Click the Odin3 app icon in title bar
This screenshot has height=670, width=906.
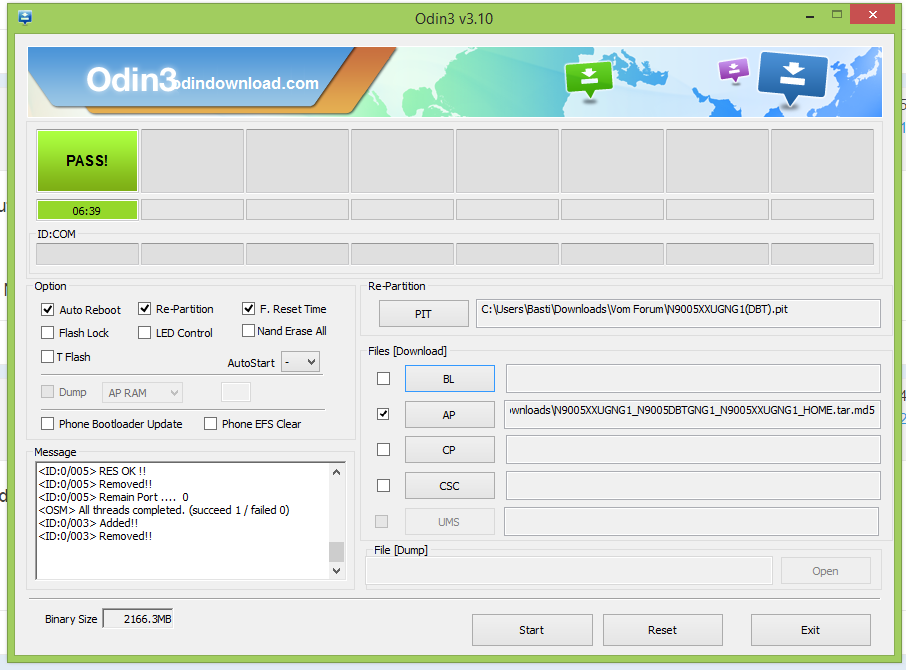pyautogui.click(x=25, y=18)
